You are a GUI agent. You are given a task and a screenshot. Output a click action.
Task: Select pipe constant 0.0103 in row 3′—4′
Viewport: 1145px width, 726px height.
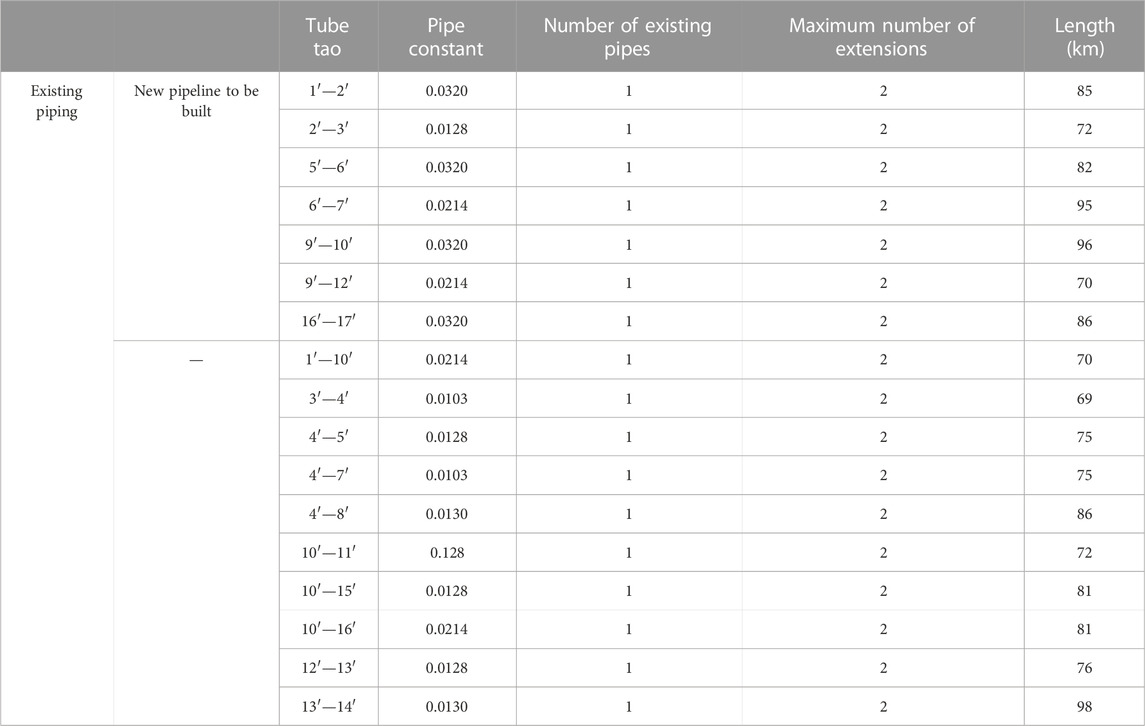pos(447,398)
